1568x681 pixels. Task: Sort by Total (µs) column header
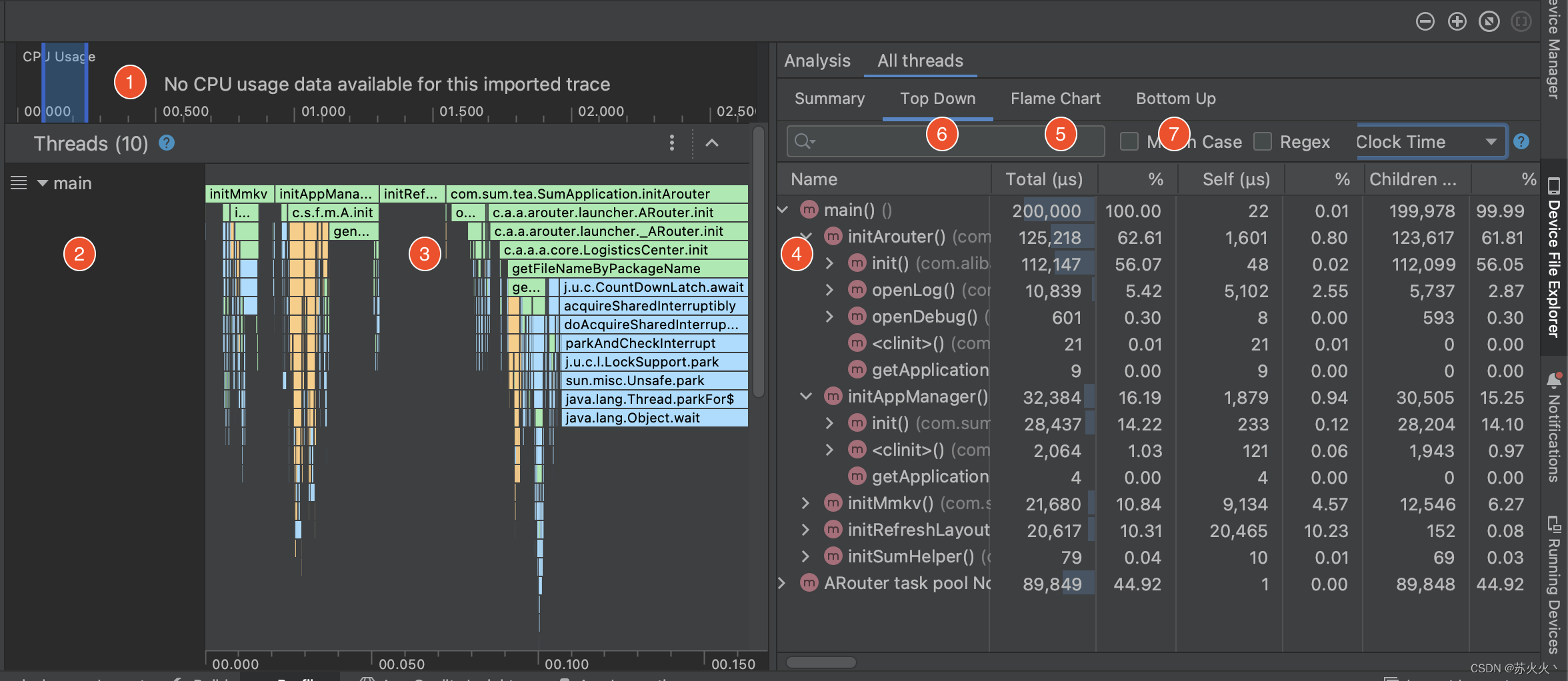[x=1044, y=179]
